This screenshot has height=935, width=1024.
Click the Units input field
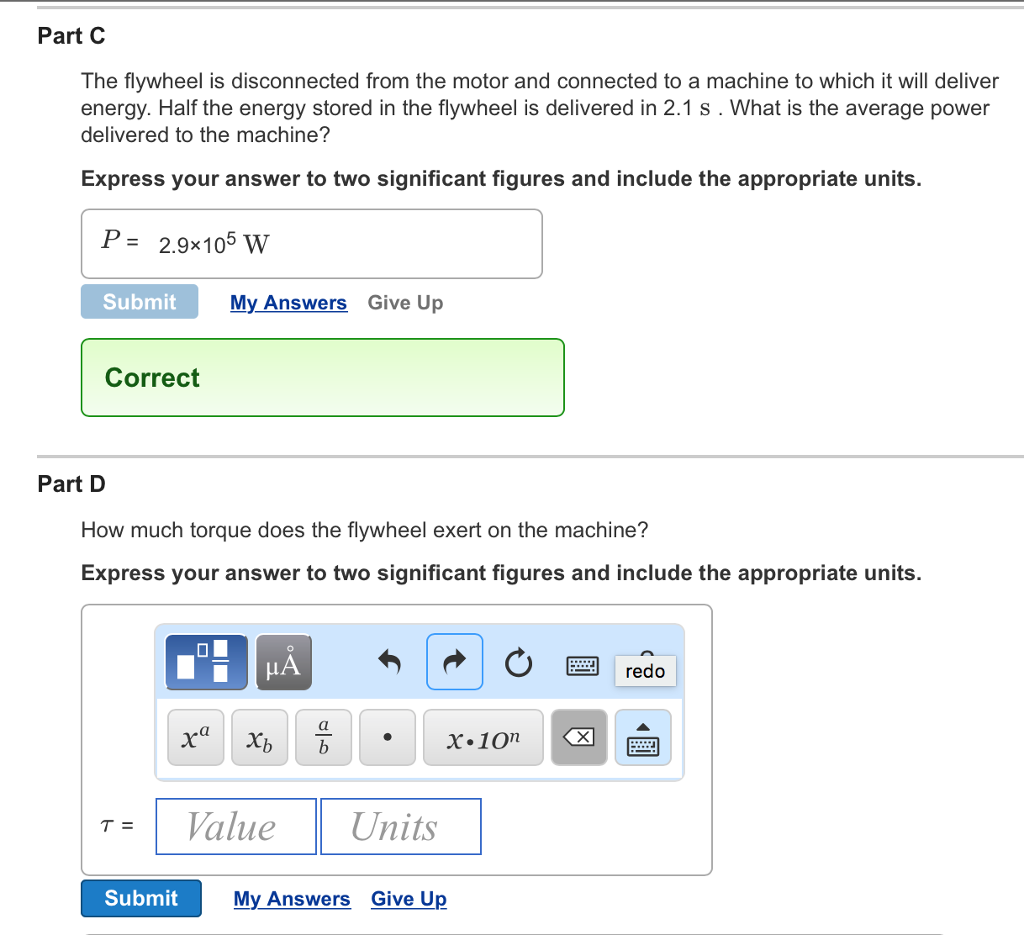tap(400, 827)
